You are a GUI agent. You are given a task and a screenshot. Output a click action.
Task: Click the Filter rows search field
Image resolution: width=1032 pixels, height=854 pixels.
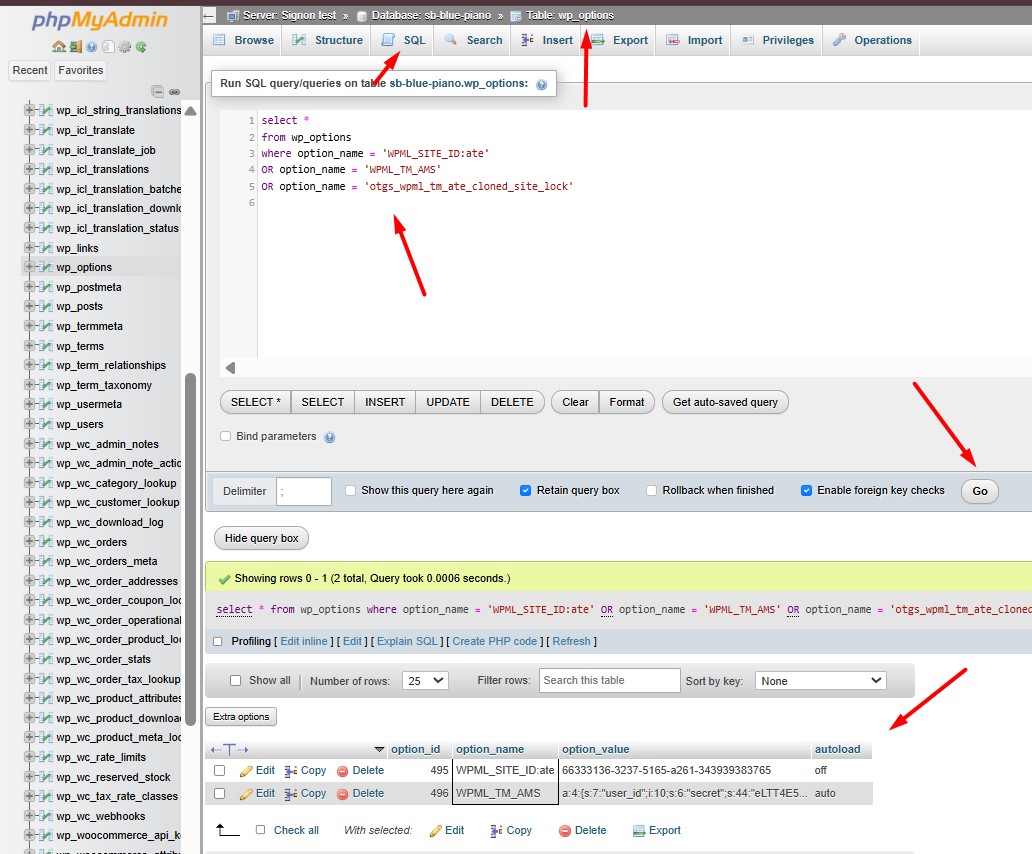coord(609,680)
